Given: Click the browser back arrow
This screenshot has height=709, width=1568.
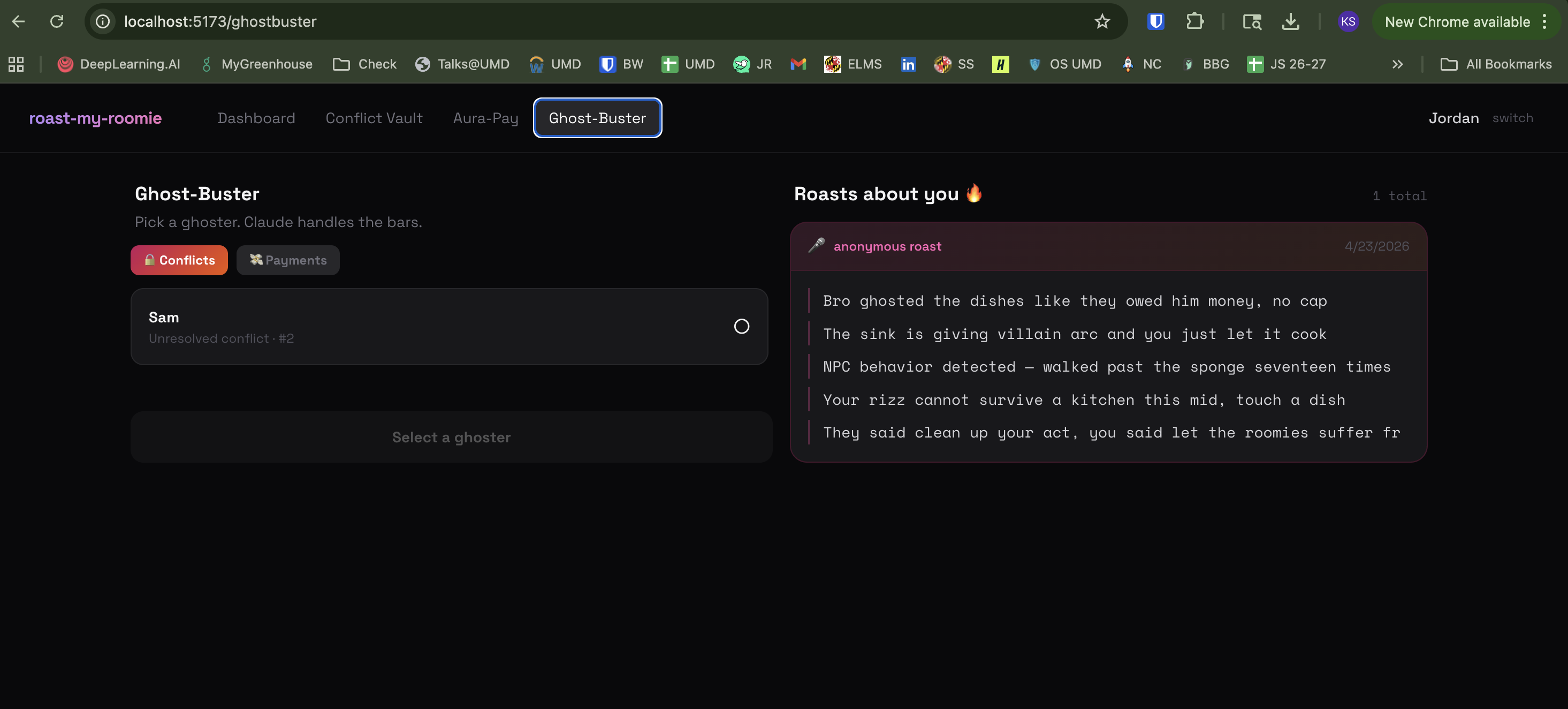Looking at the screenshot, I should point(18,22).
